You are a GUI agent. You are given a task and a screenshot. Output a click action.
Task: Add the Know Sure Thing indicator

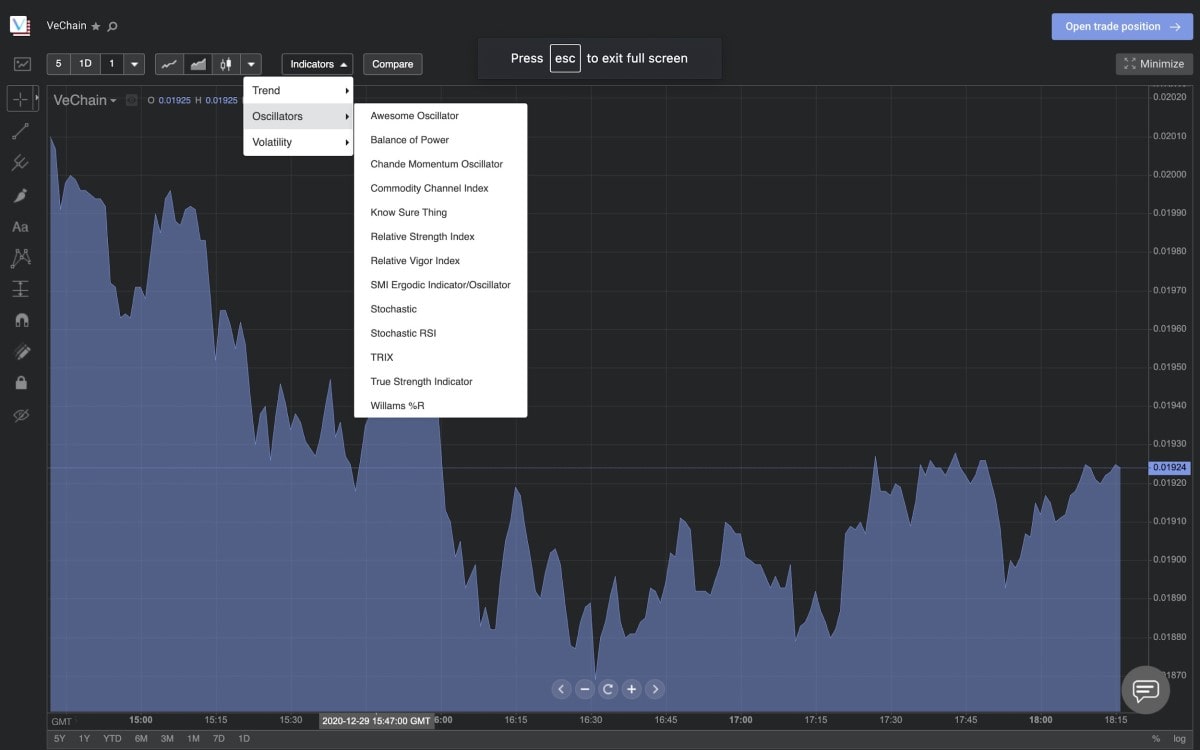coord(440,212)
